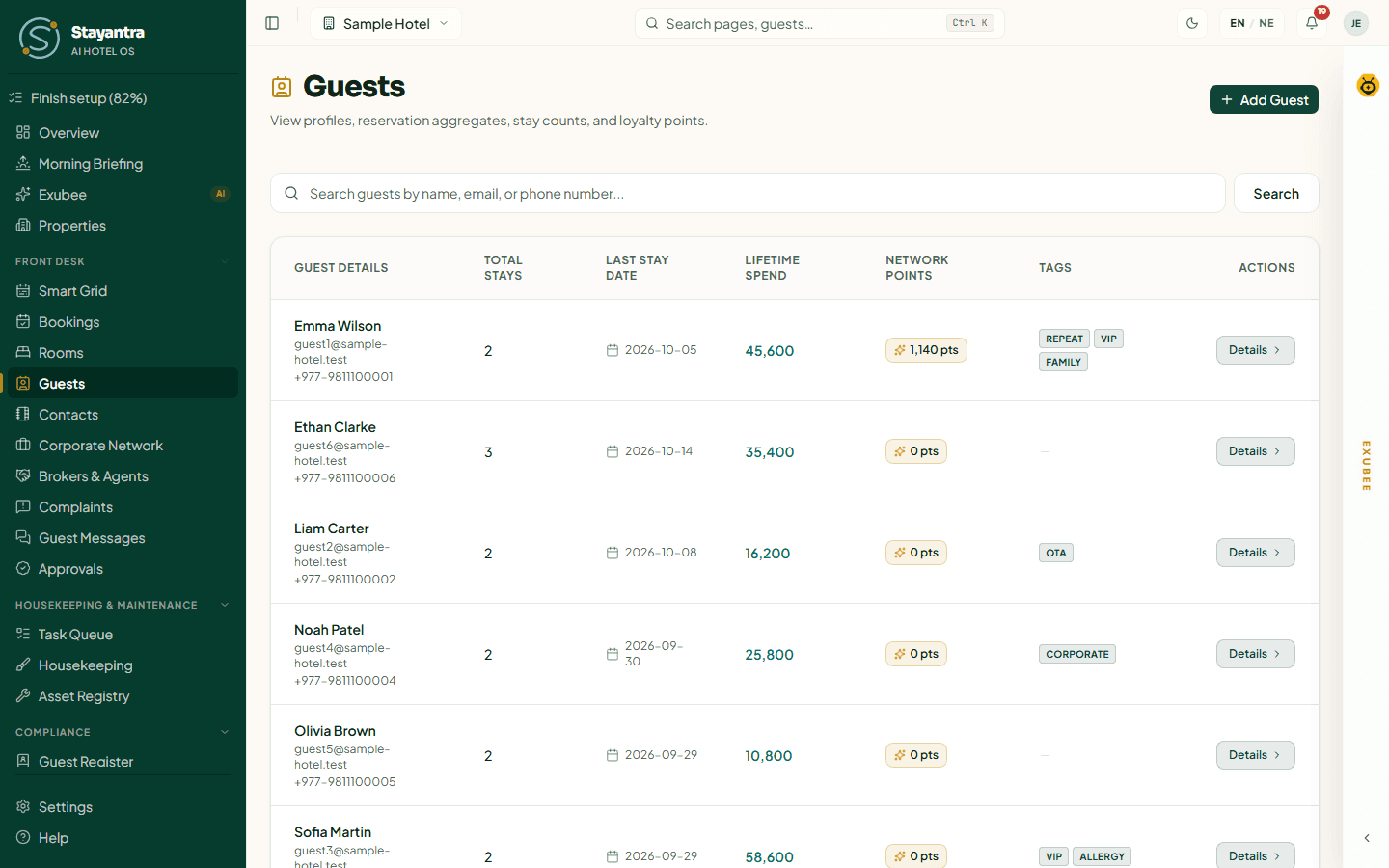Image resolution: width=1389 pixels, height=868 pixels.
Task: Click the Help icon in sidebar
Action: tap(23, 837)
